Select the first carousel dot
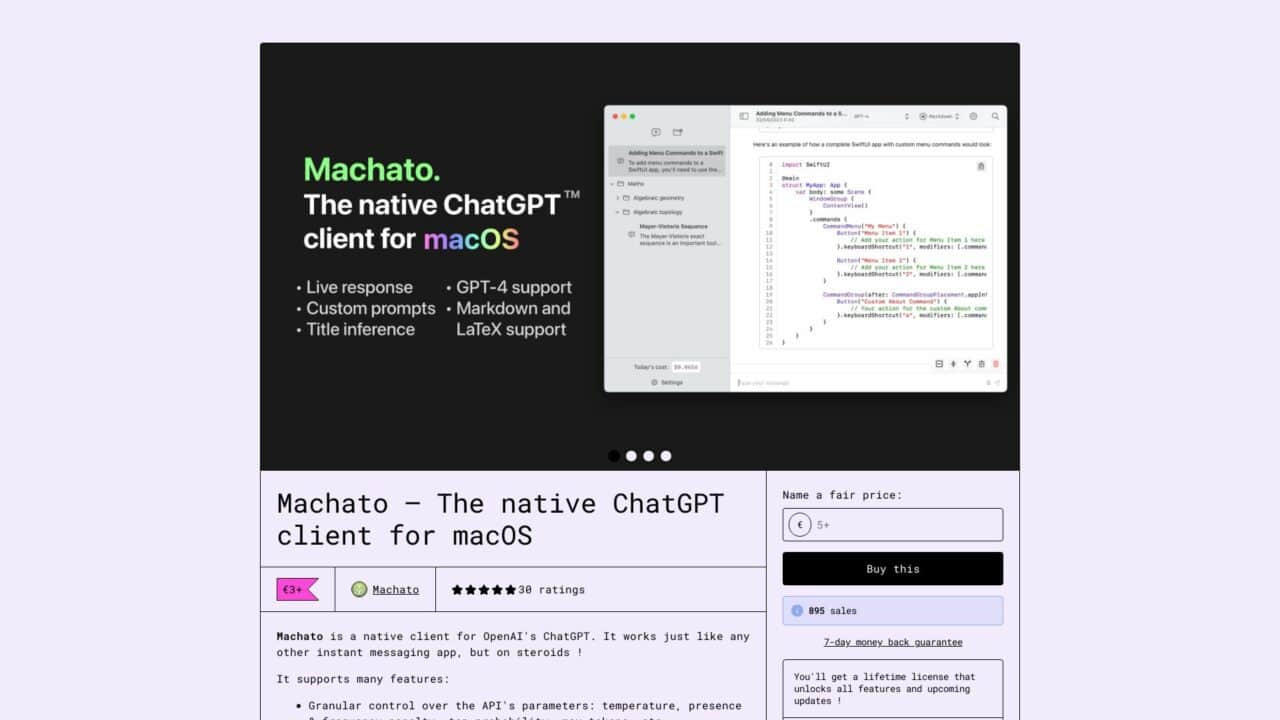Image resolution: width=1280 pixels, height=720 pixels. pyautogui.click(x=614, y=456)
